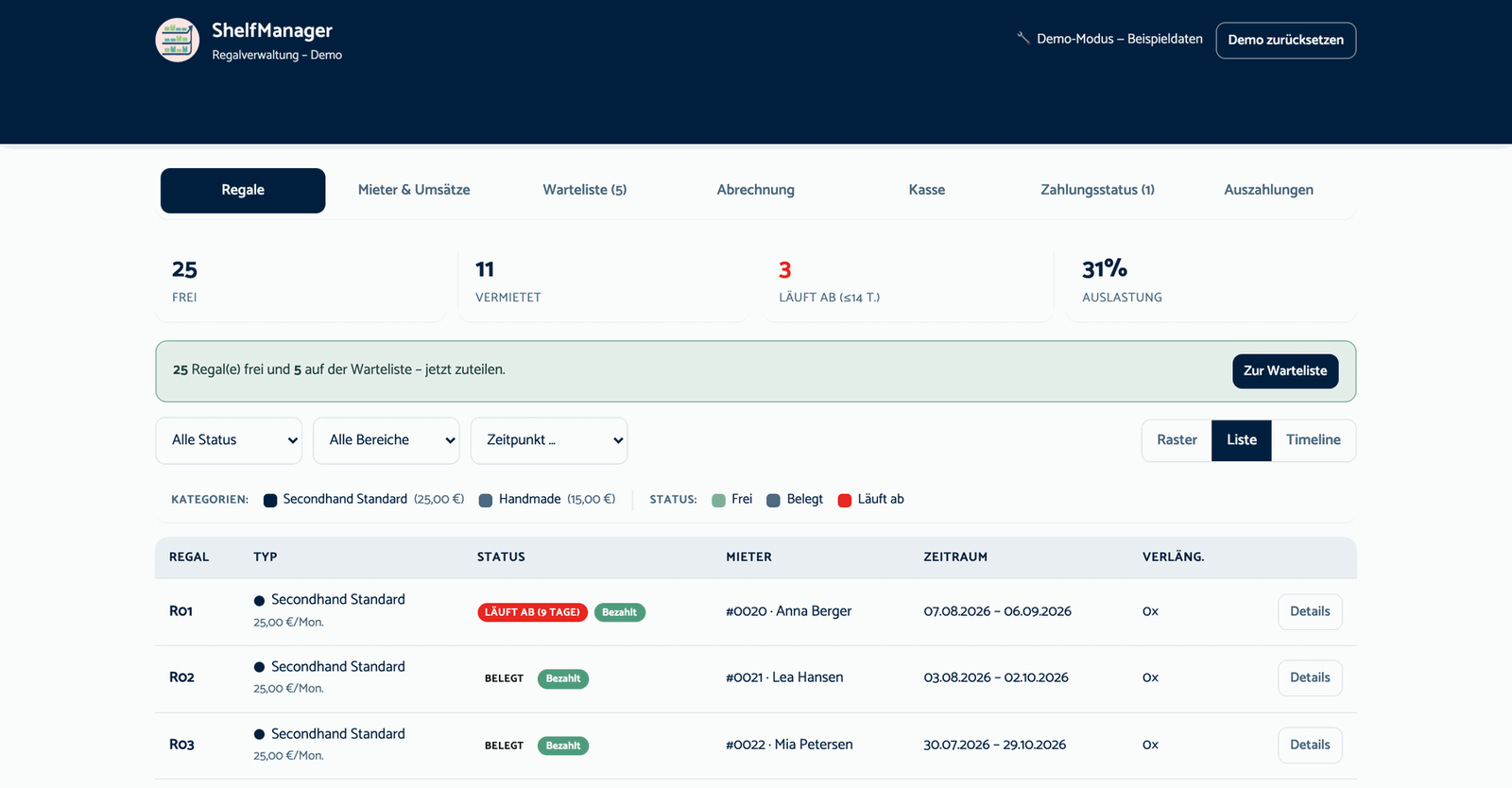The width and height of the screenshot is (1512, 788).
Task: Switch to Liste view
Action: click(x=1242, y=440)
